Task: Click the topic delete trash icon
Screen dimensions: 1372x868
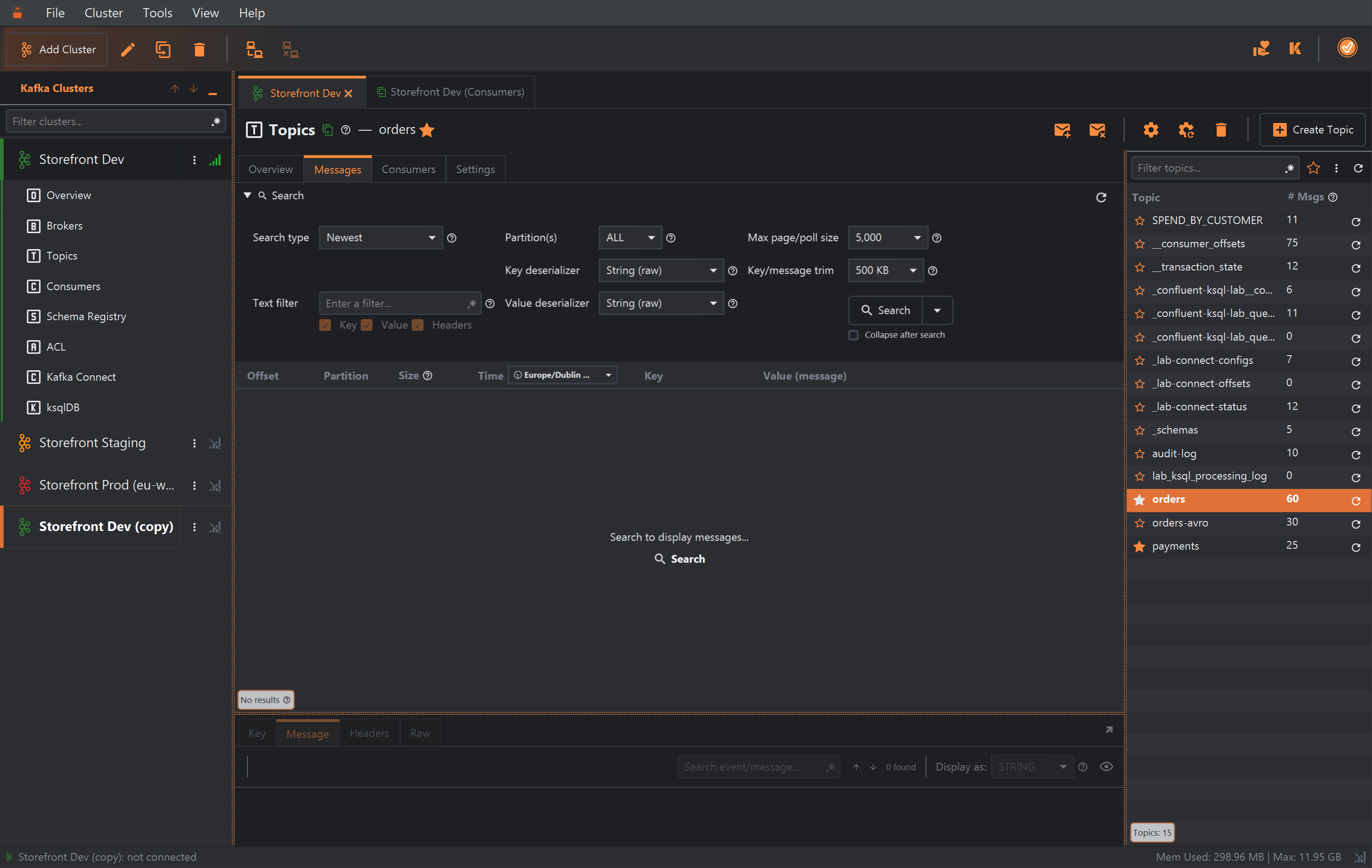Action: tap(1221, 130)
